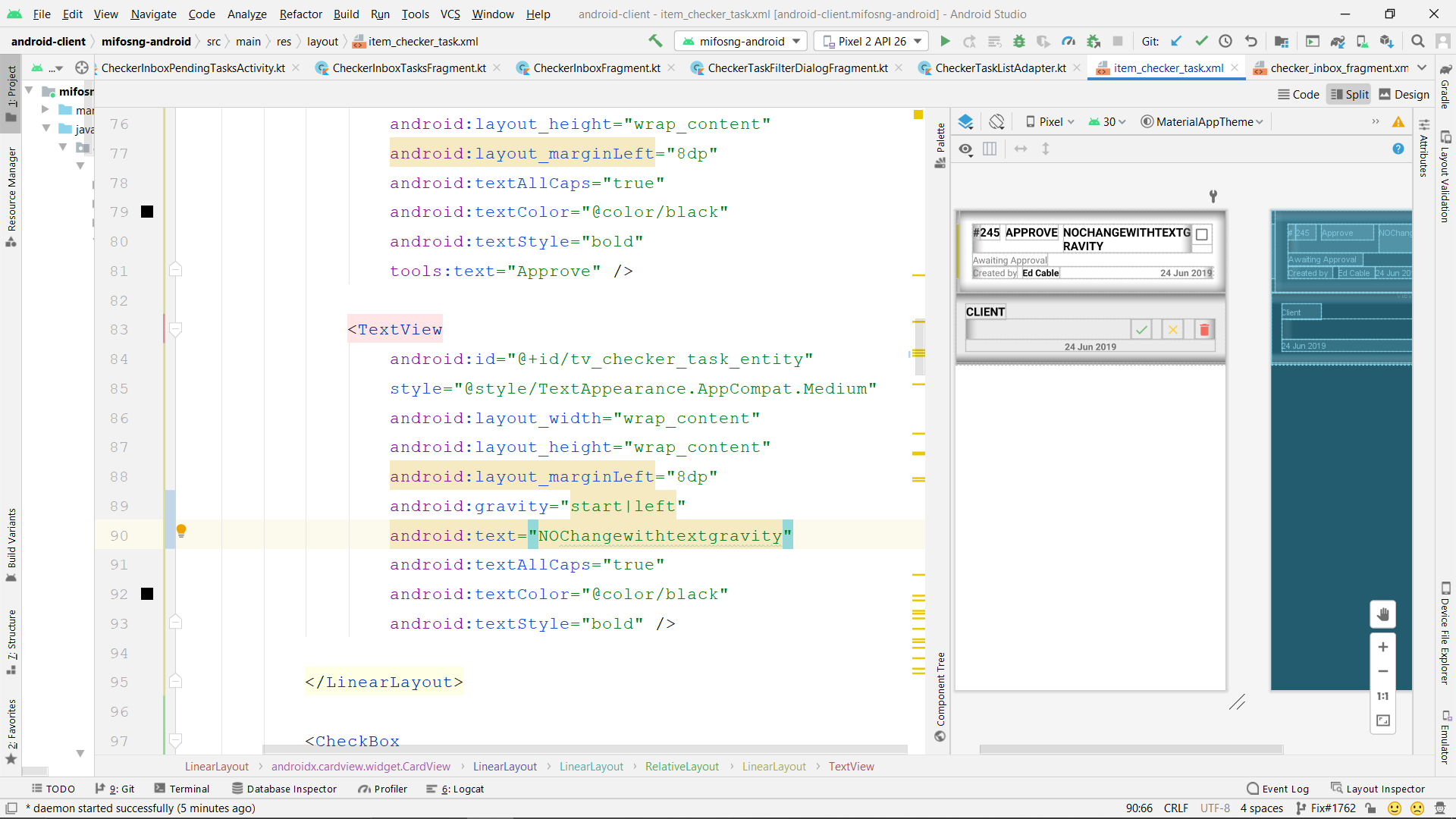Screen dimensions: 1456x819
Task: Click the Debug app bug icon
Action: pyautogui.click(x=1019, y=42)
